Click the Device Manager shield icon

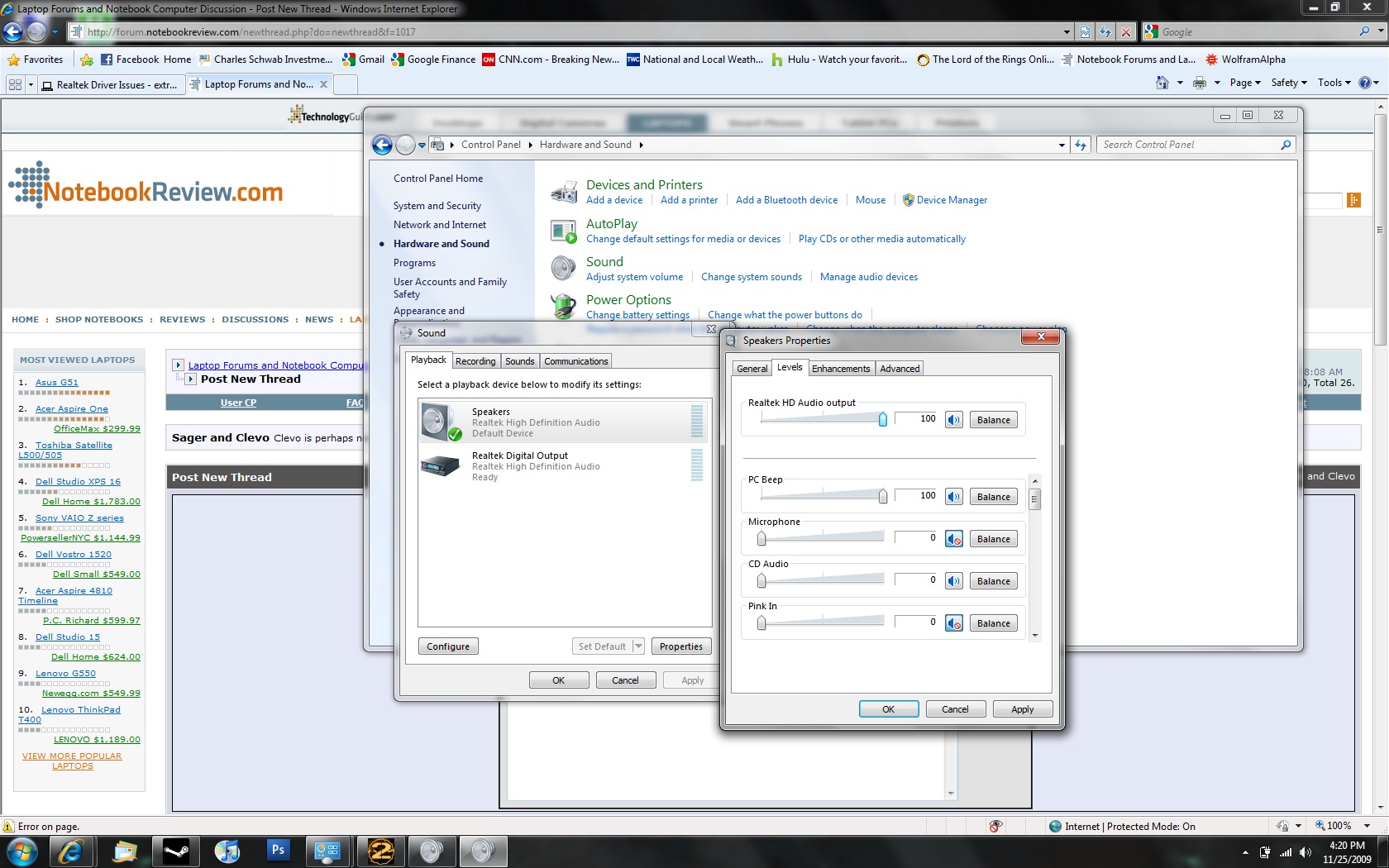click(908, 200)
